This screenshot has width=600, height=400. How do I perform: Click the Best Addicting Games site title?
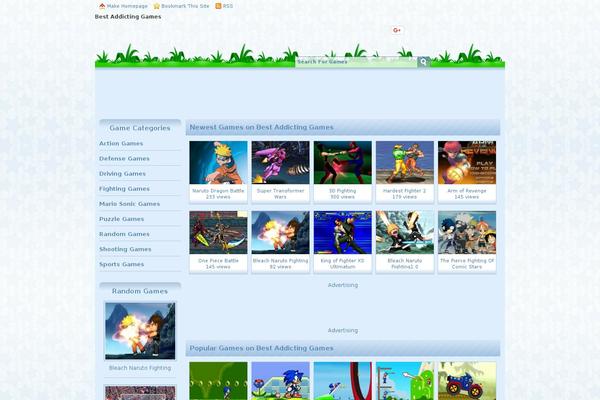pos(128,17)
